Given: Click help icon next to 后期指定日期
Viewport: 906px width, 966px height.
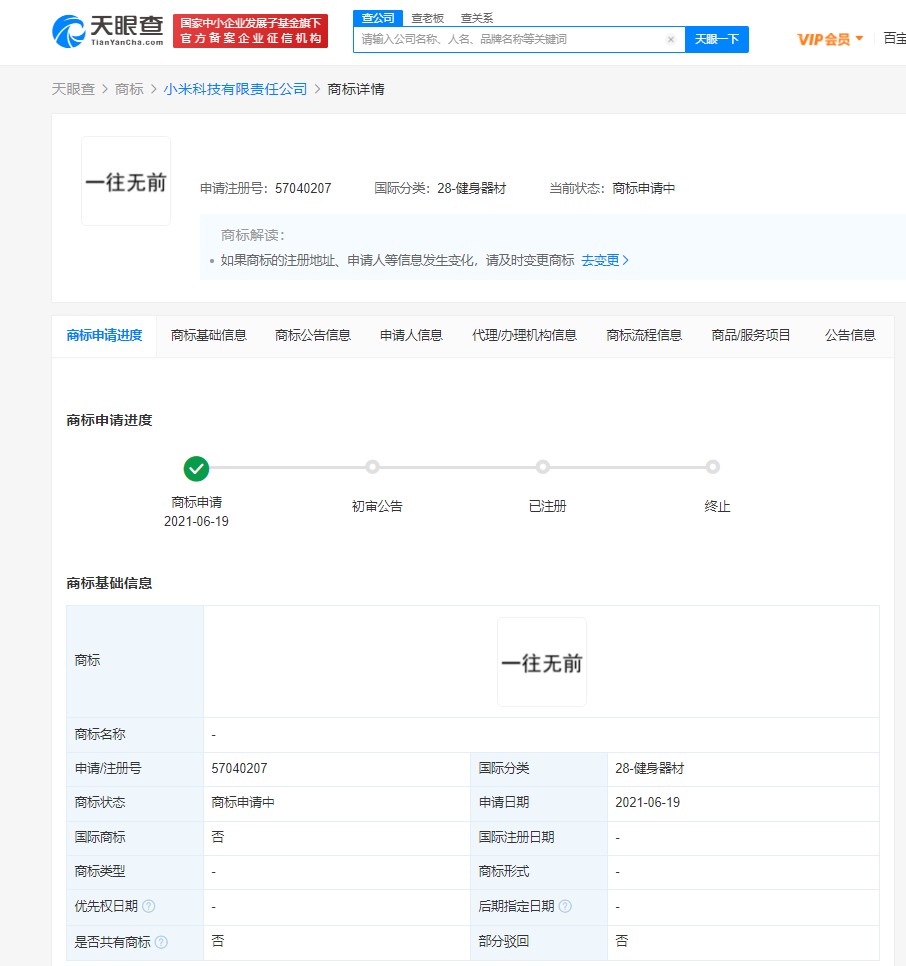Looking at the screenshot, I should 565,907.
